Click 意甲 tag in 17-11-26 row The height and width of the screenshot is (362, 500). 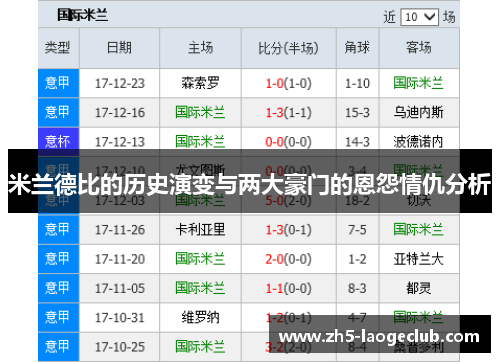coord(58,230)
